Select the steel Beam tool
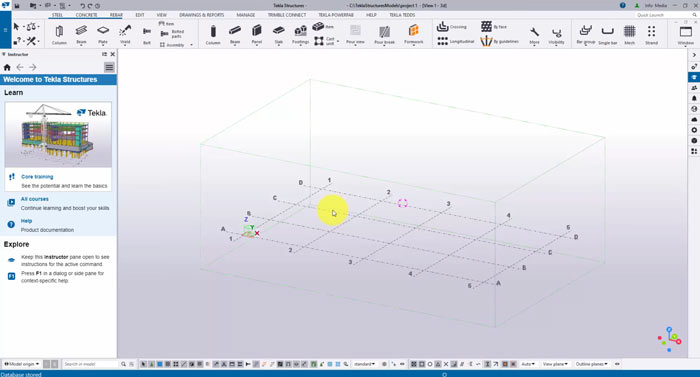This screenshot has width=700, height=377. tap(81, 34)
